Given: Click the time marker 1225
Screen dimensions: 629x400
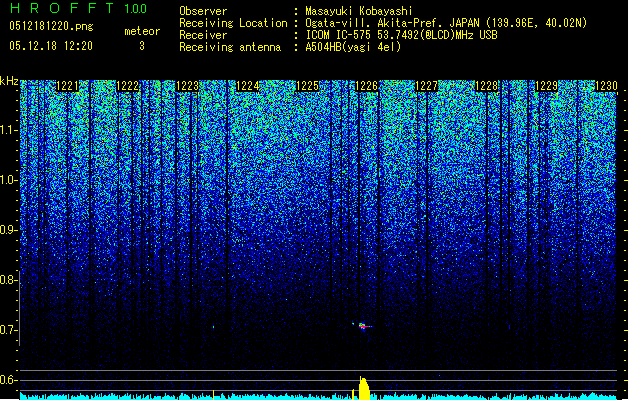Looking at the screenshot, I should (307, 86).
